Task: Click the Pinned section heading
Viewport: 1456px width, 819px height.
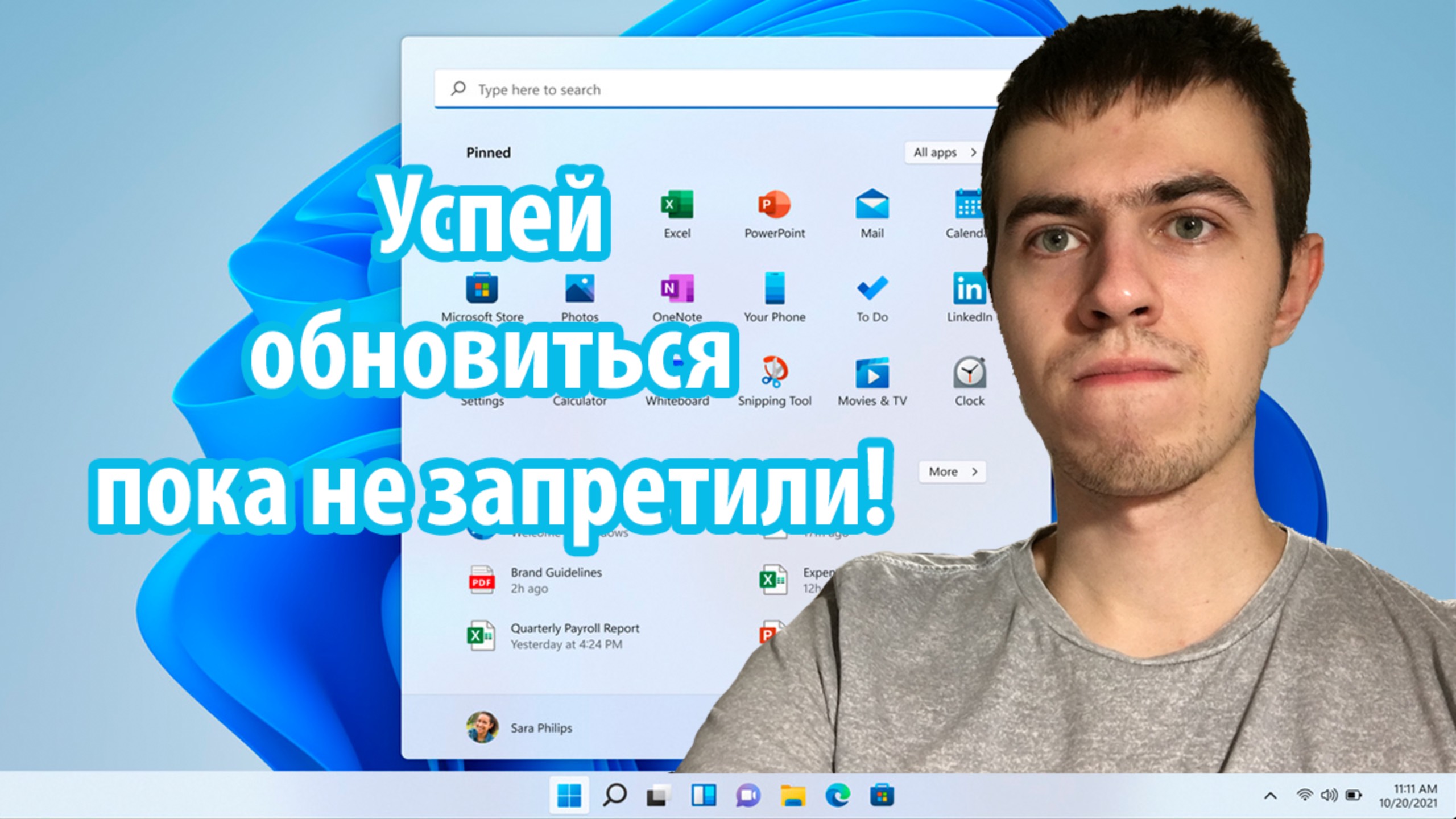Action: pyautogui.click(x=488, y=152)
